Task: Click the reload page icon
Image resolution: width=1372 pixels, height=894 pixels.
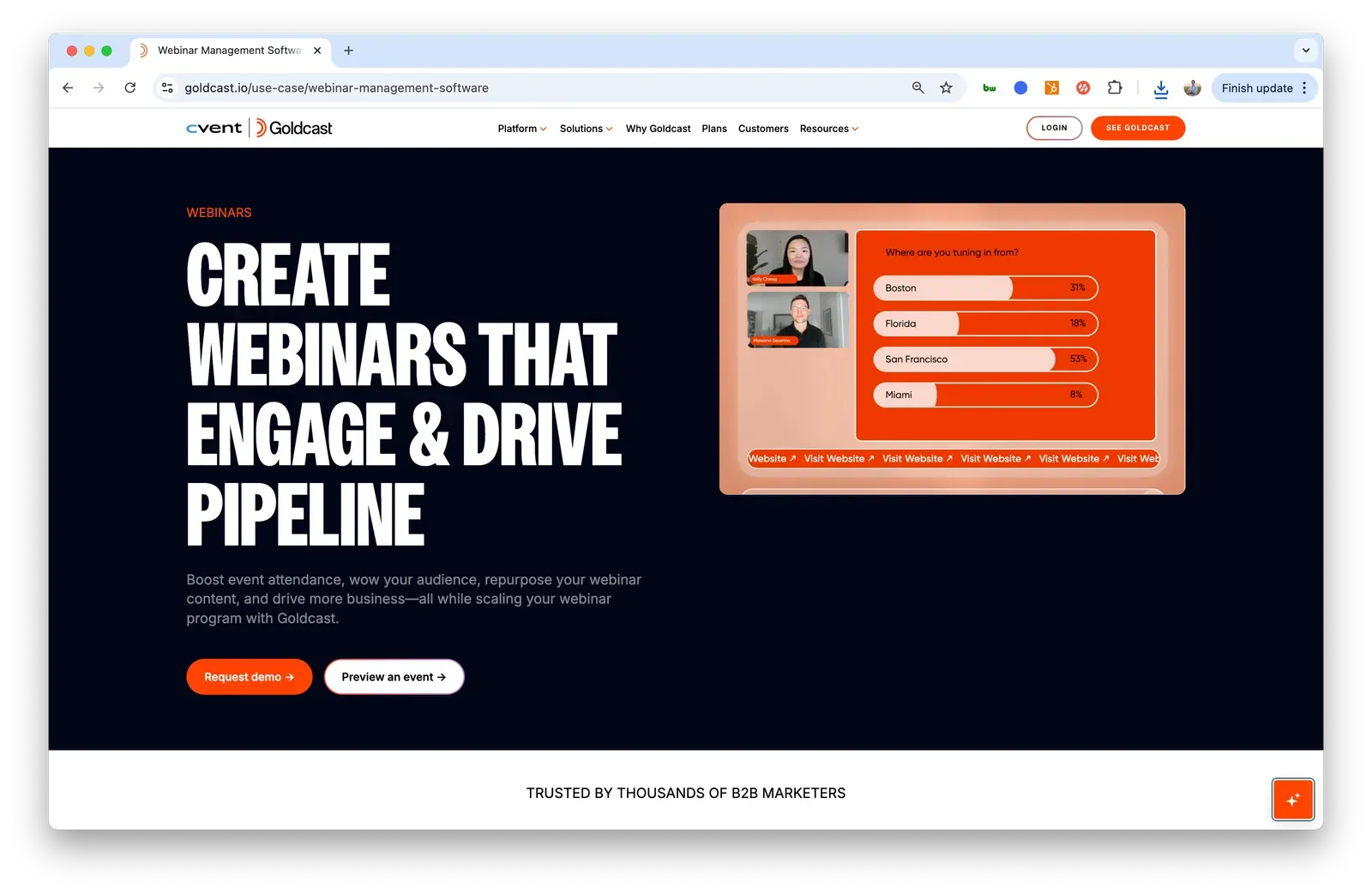Action: click(x=130, y=88)
